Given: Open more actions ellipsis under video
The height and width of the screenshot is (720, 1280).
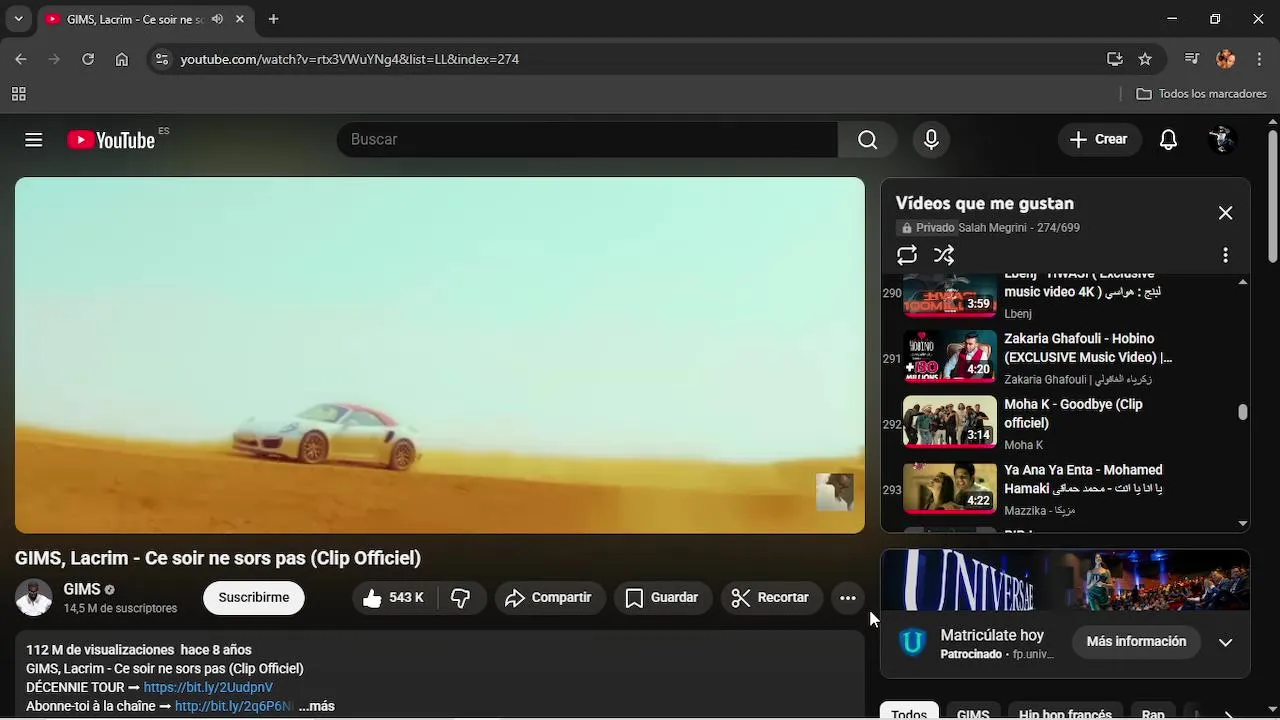Looking at the screenshot, I should point(848,598).
